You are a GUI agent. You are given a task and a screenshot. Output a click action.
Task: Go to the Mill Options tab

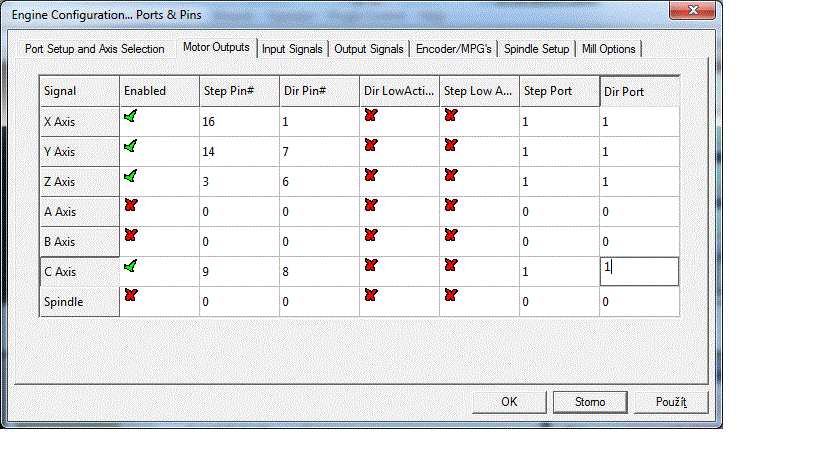pyautogui.click(x=608, y=49)
